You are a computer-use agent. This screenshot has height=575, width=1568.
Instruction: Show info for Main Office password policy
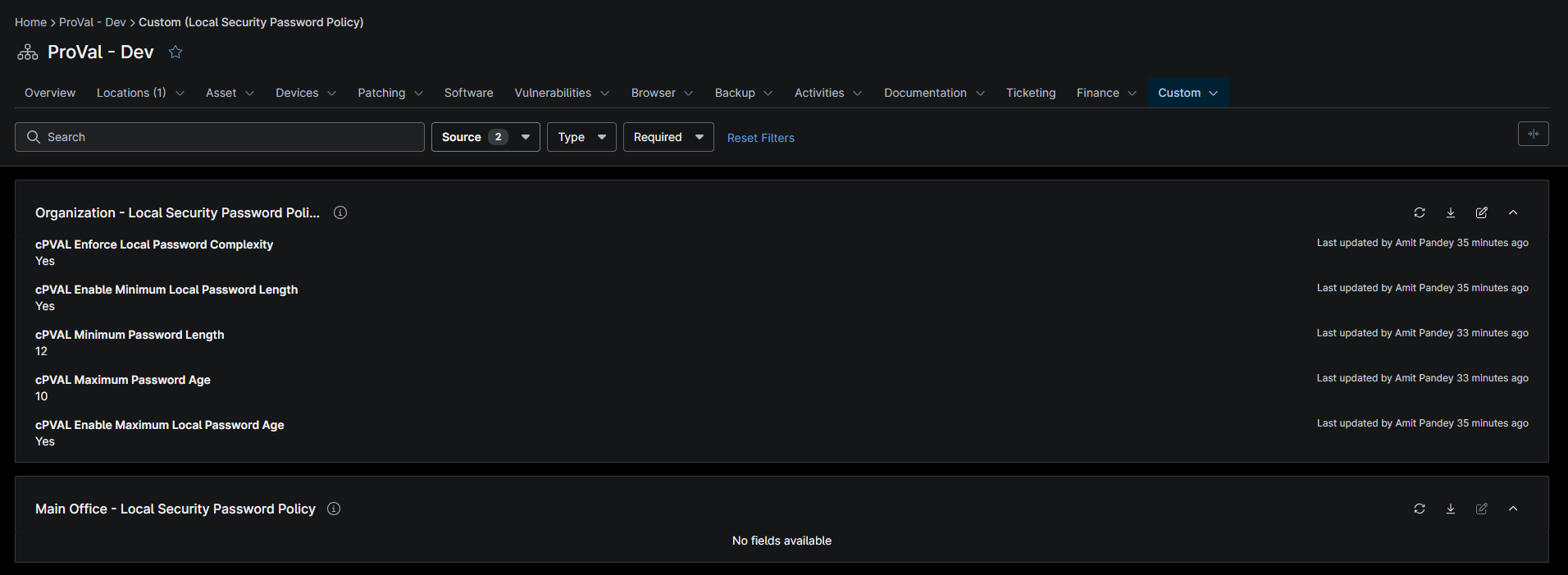pos(334,509)
